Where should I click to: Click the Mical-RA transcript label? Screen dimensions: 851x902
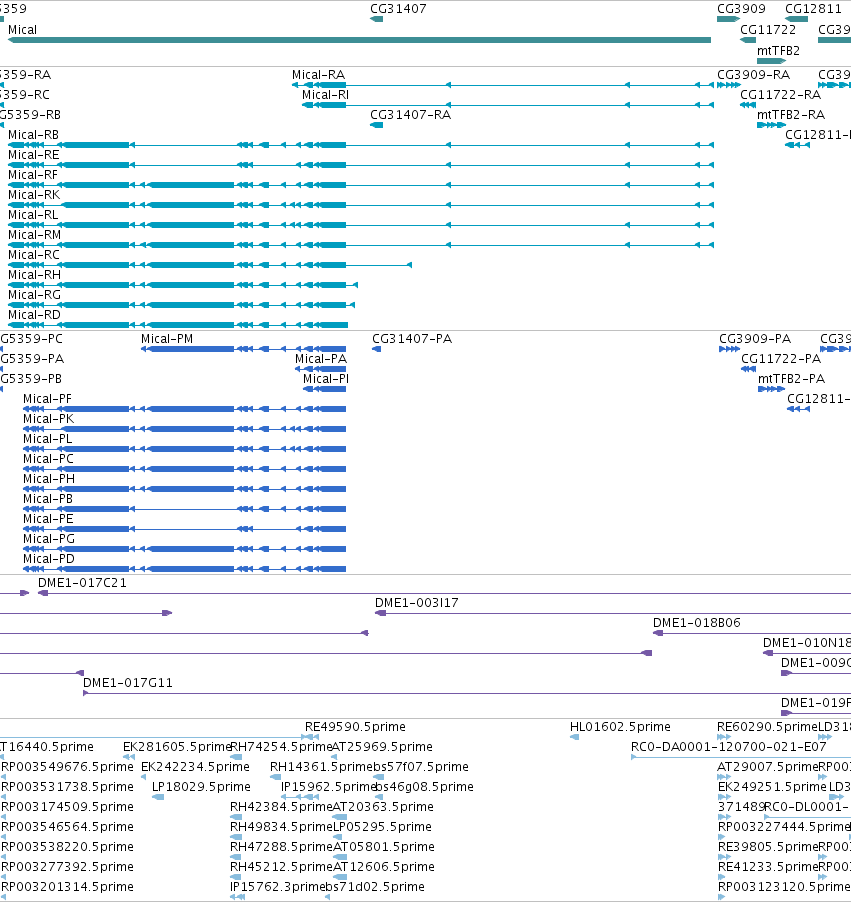318,75
